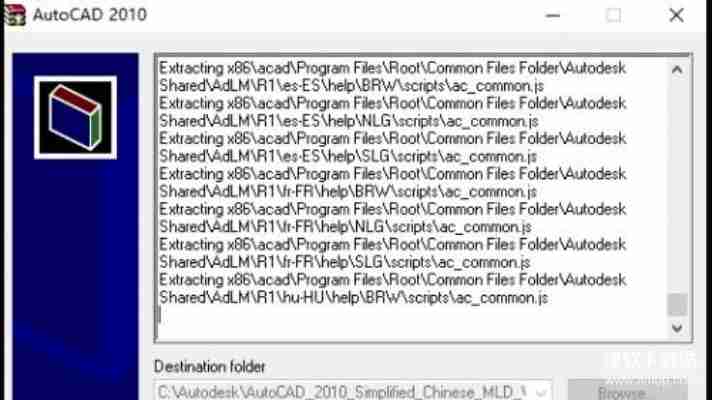
Task: Minimize the AutoCAD 2010 extractor window
Action: click(x=553, y=15)
